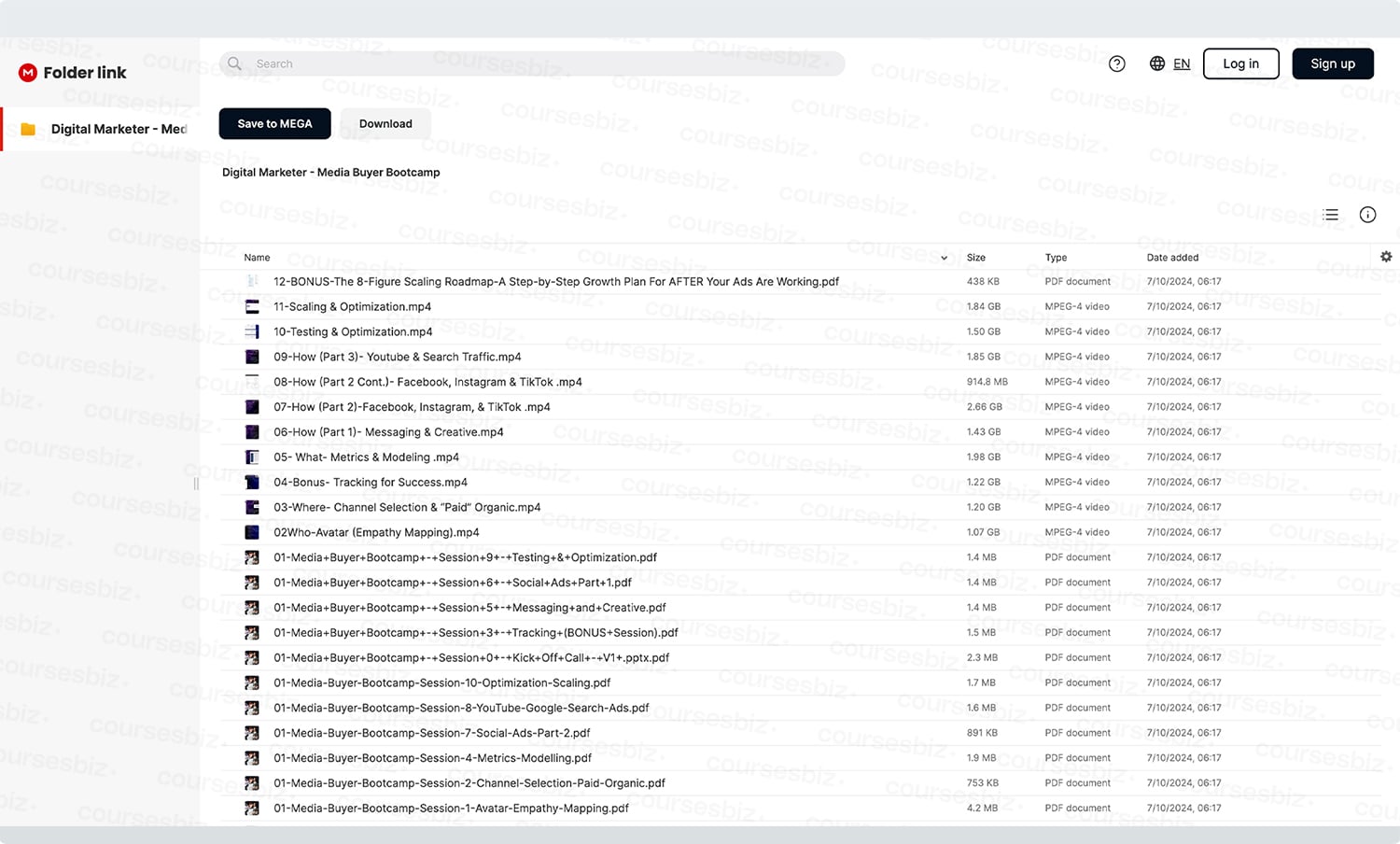The image size is (1400, 844).
Task: Click PDF icon for Session+3 Tracking BONUS Session
Action: [252, 633]
